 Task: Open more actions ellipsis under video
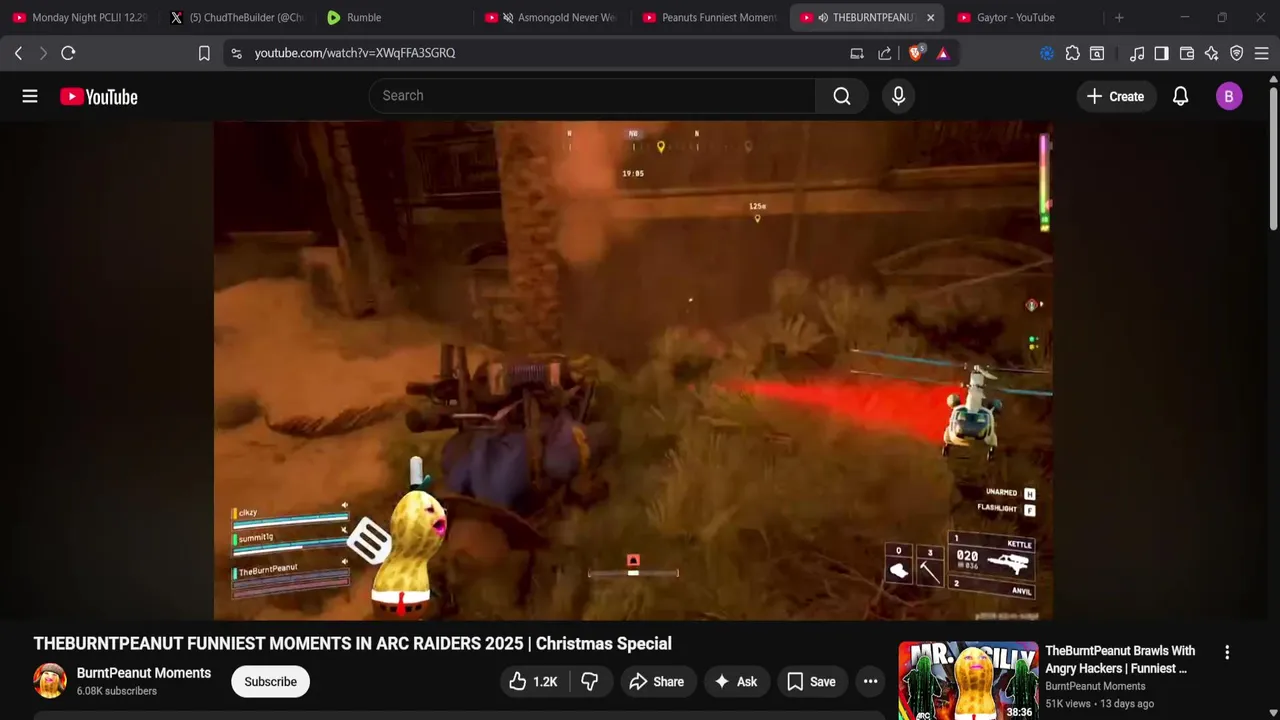tap(871, 681)
